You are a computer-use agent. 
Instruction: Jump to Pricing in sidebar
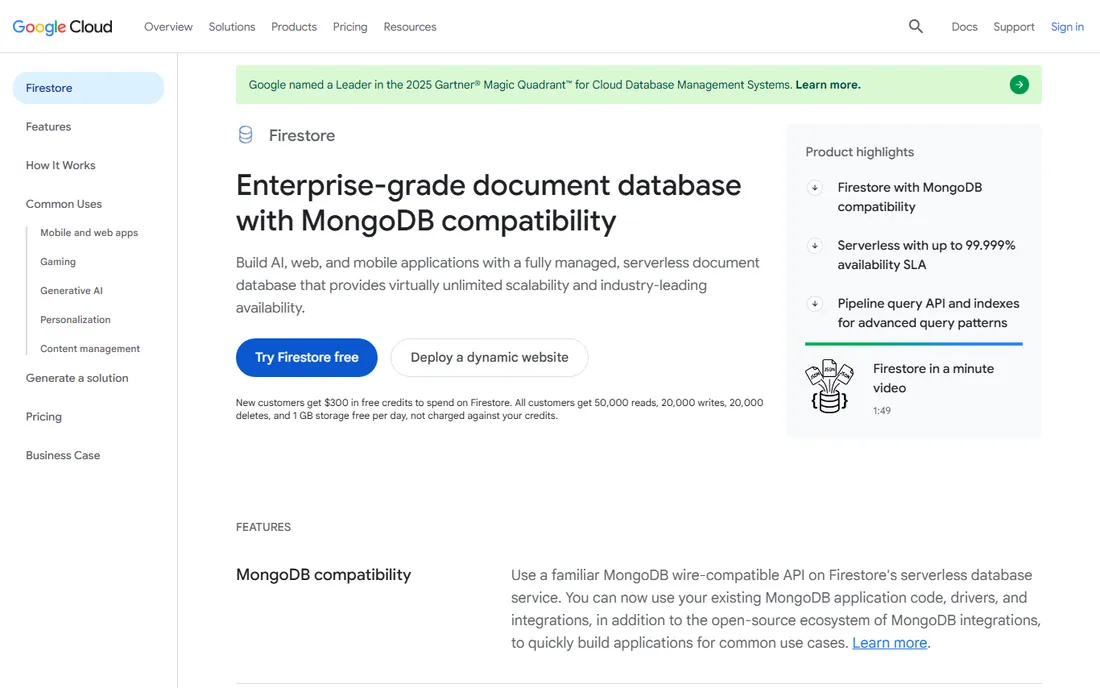click(x=43, y=416)
